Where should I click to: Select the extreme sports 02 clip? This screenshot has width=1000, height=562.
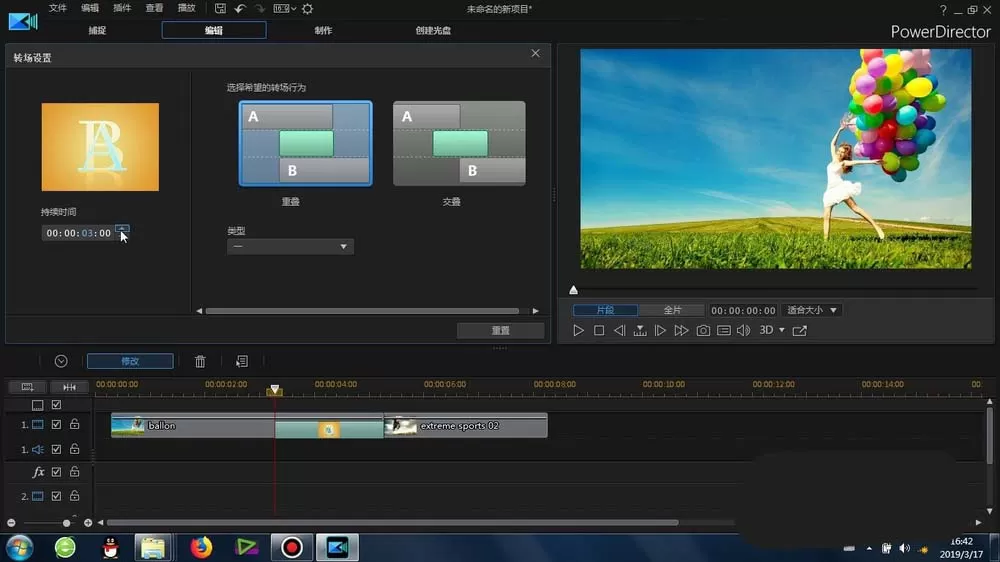pos(466,425)
